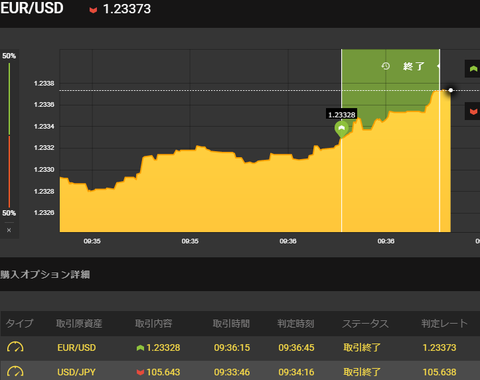Click the clock history icon beside 終了
The width and height of the screenshot is (480, 380).
(x=386, y=66)
